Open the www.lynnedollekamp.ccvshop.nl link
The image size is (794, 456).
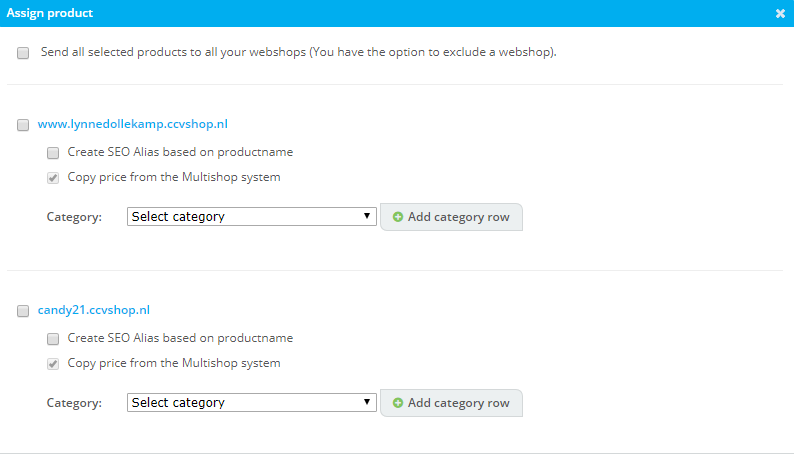(x=133, y=125)
